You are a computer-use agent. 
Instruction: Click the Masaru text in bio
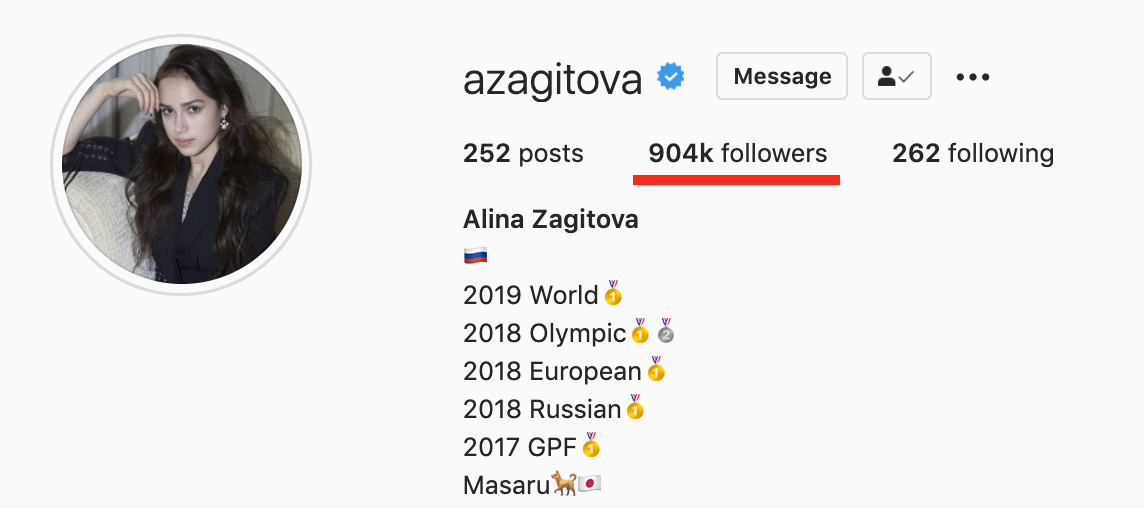pyautogui.click(x=506, y=485)
